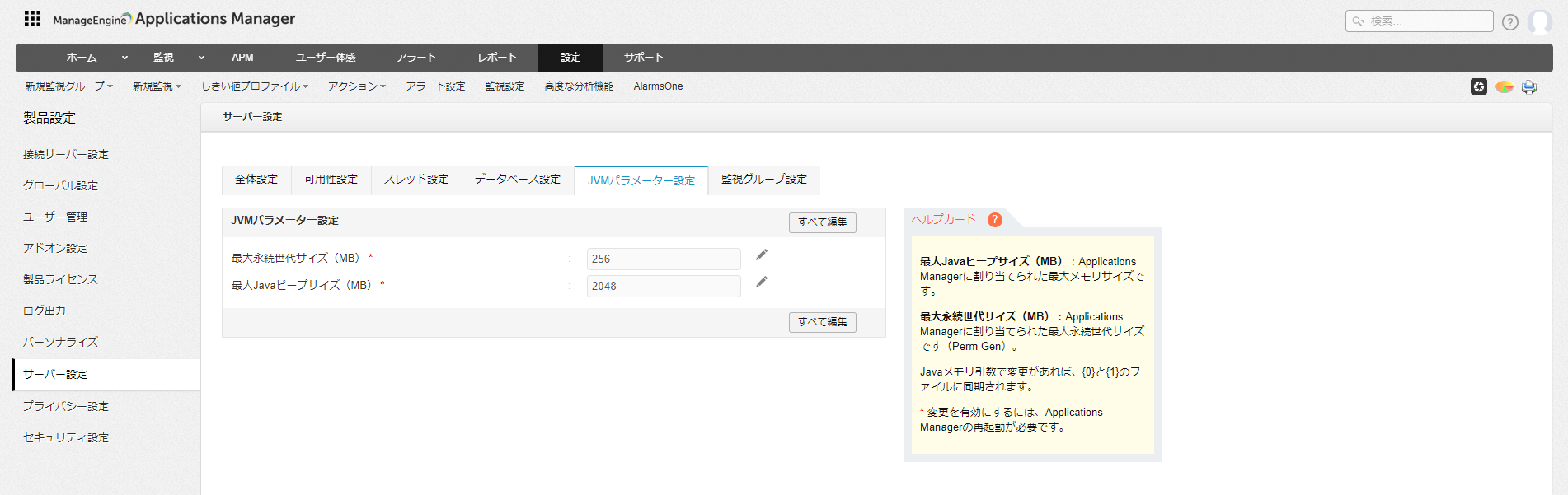This screenshot has width=1568, height=495.
Task: Click the orange ヘルプカード question icon
Action: tap(995, 220)
